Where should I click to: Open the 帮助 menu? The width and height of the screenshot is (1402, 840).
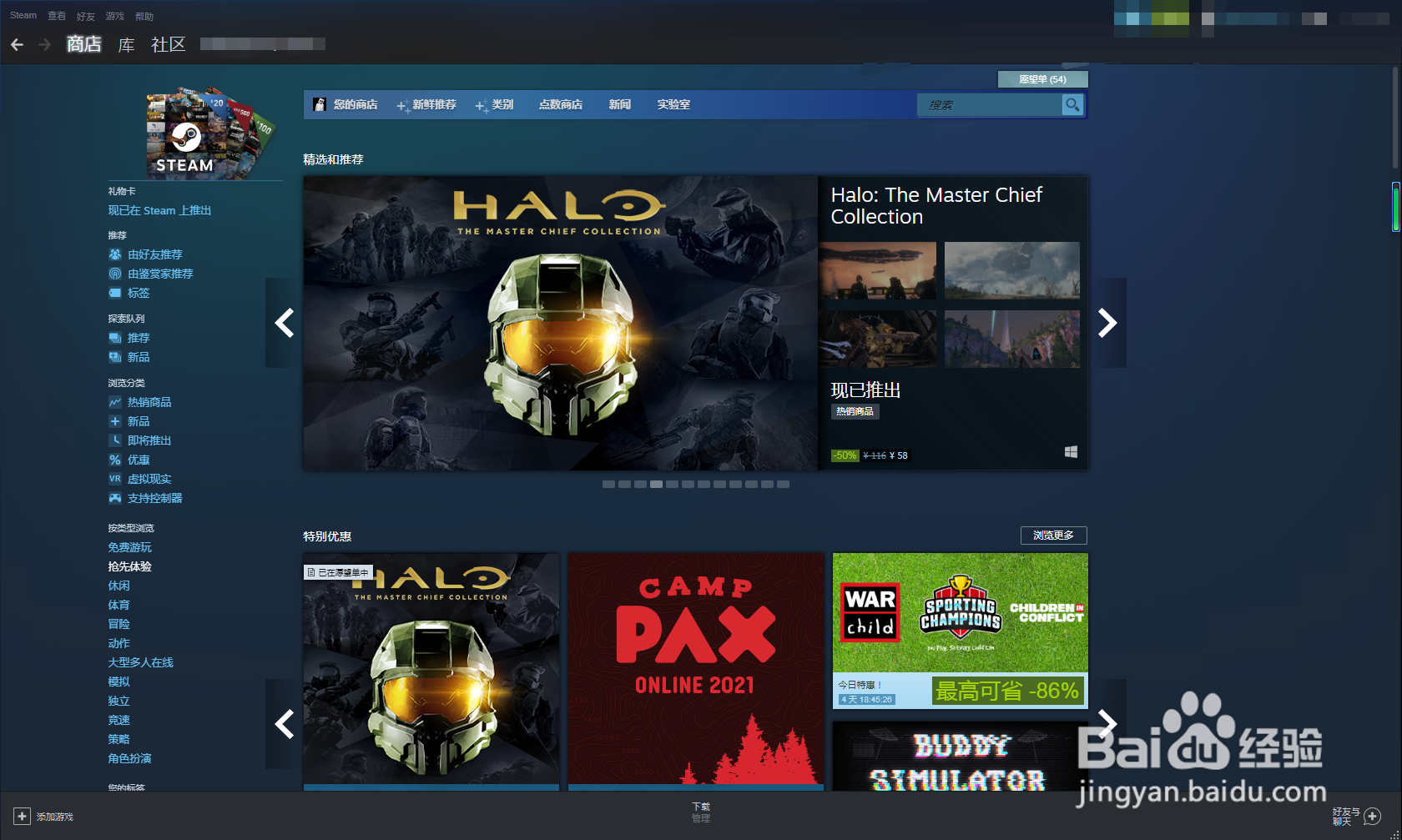pyautogui.click(x=144, y=16)
